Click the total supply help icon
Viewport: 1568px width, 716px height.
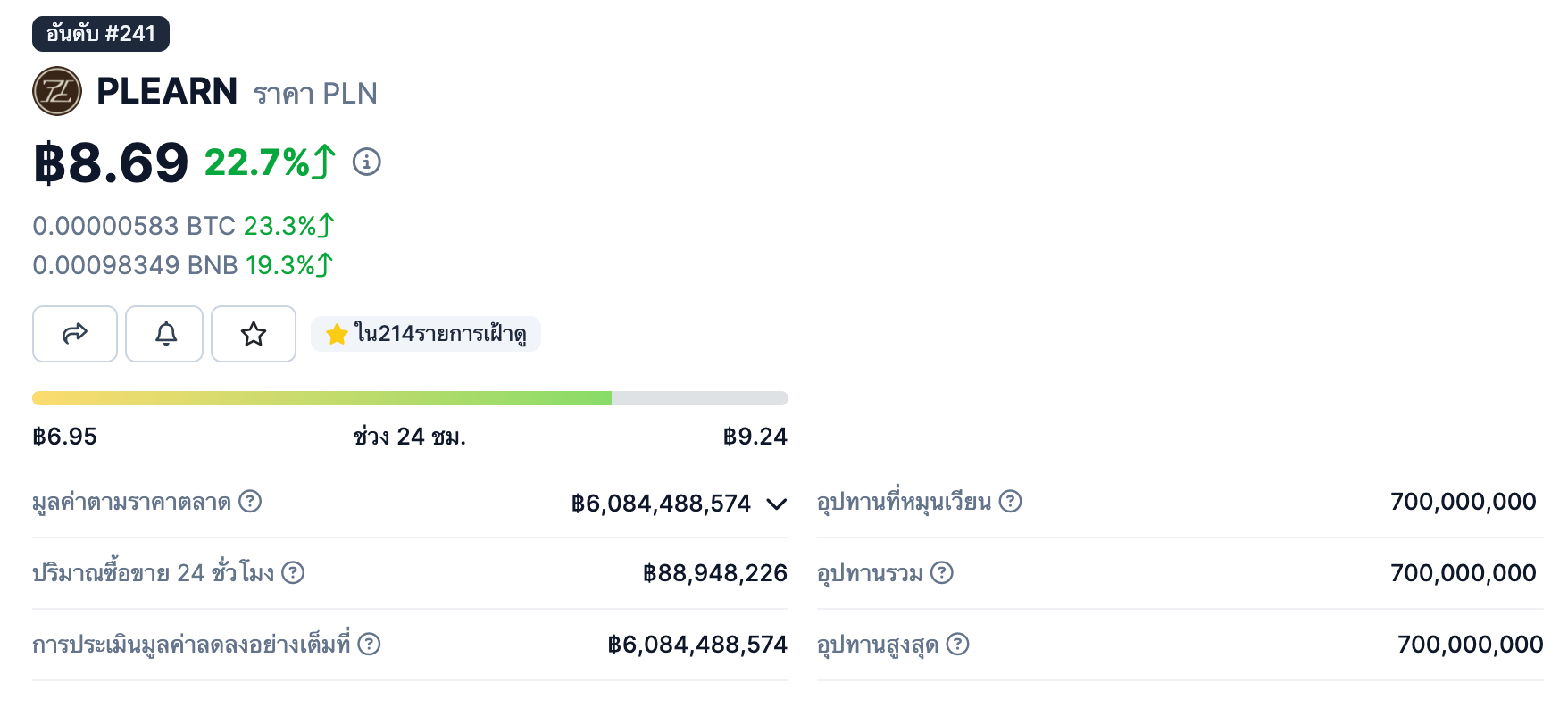pyautogui.click(x=944, y=573)
